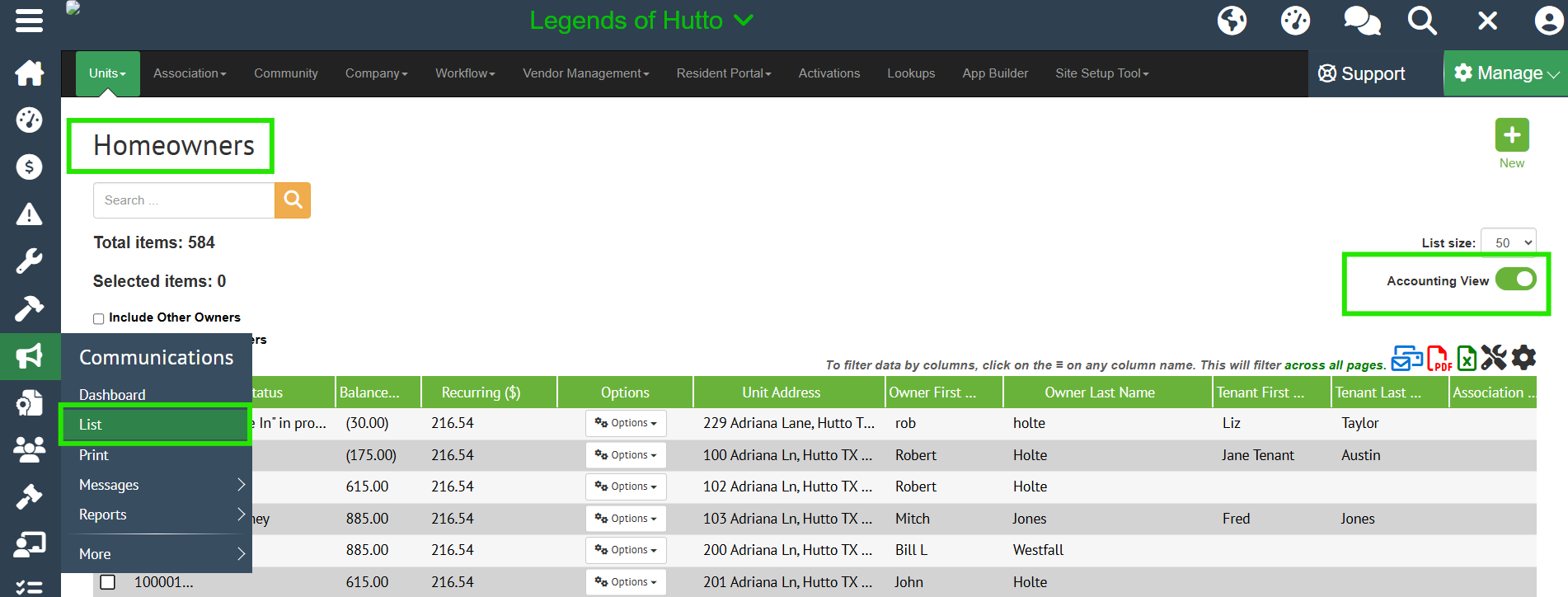Click the green New plus button
This screenshot has width=1568, height=597.
coord(1511,135)
